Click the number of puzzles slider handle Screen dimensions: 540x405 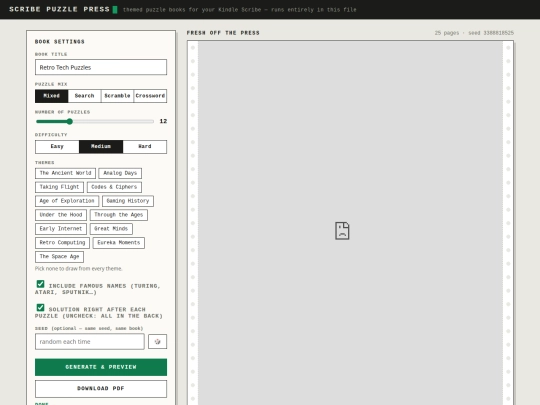70,121
